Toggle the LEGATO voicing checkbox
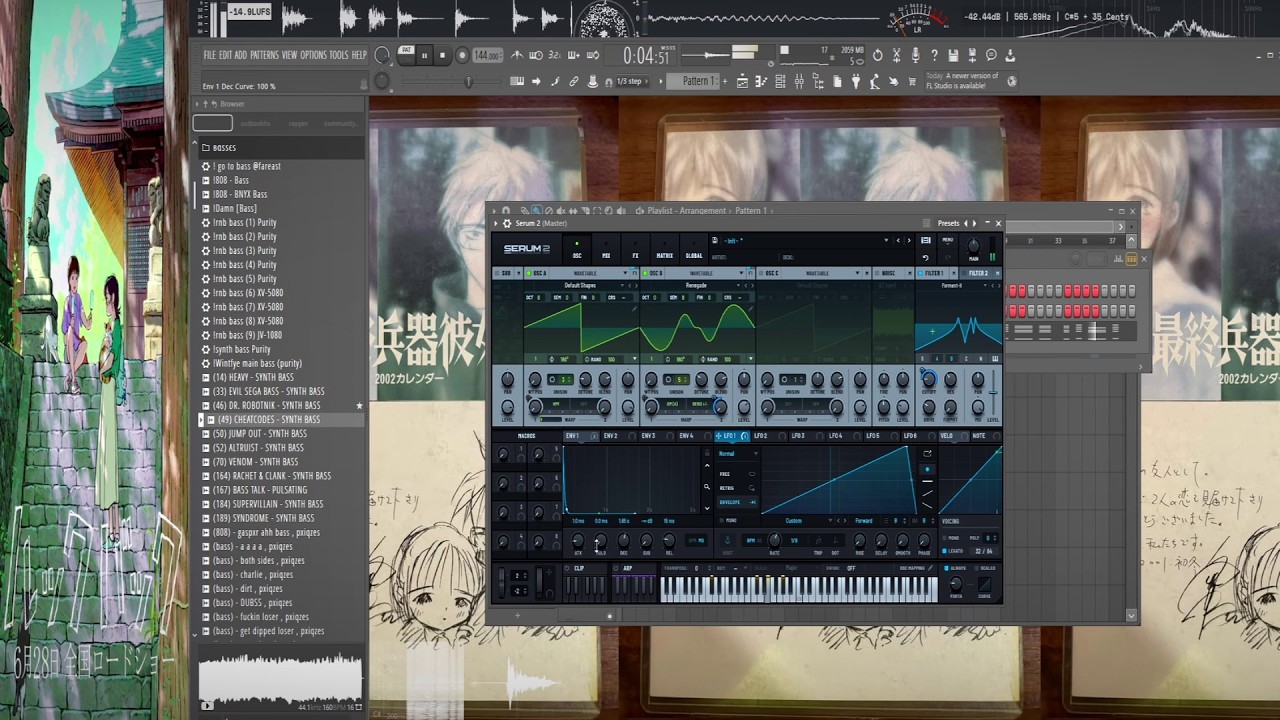 tap(944, 551)
